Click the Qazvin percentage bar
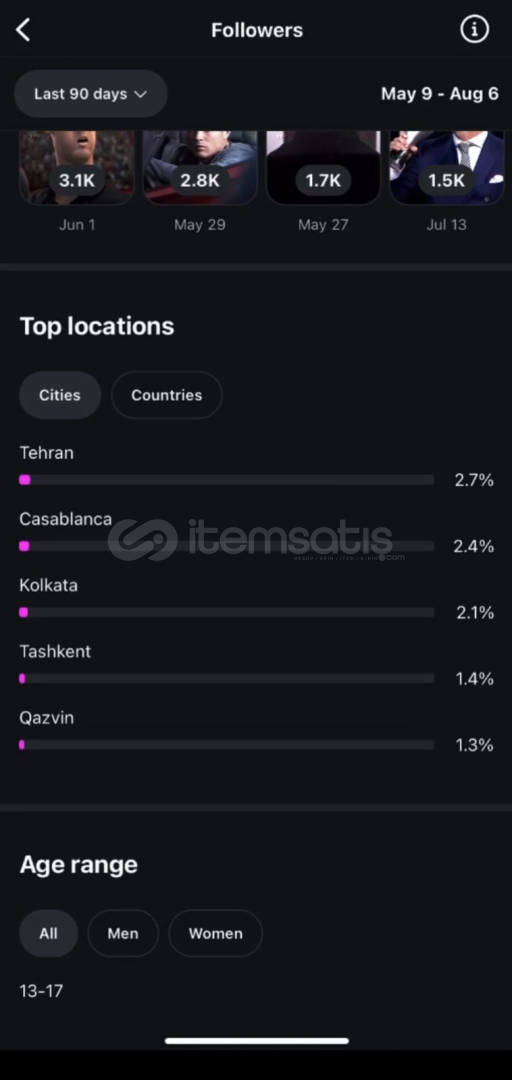 tap(227, 745)
